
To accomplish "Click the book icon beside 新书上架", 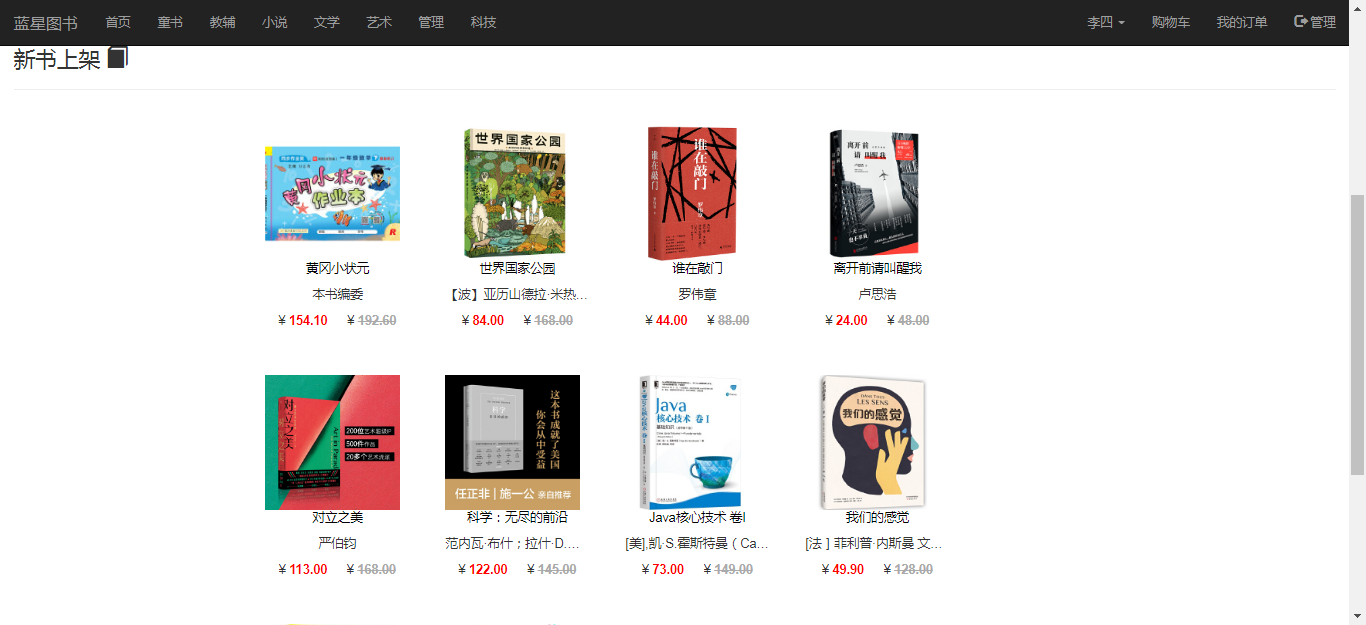I will point(118,58).
